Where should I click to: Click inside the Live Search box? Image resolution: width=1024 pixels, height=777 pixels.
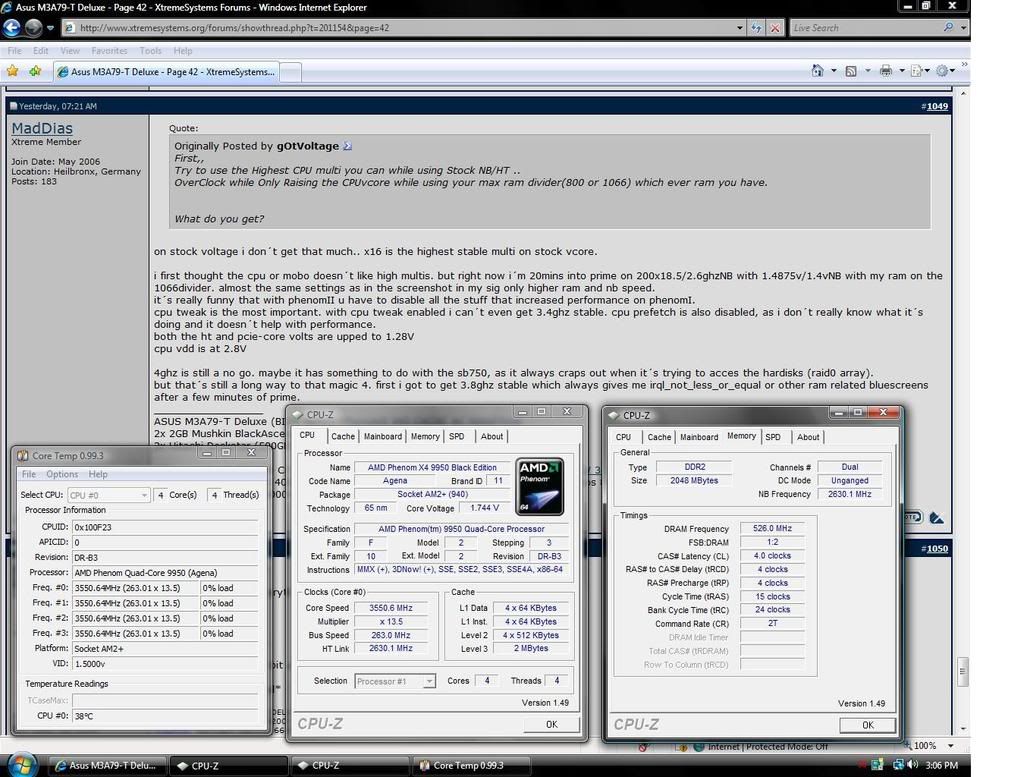pyautogui.click(x=865, y=28)
